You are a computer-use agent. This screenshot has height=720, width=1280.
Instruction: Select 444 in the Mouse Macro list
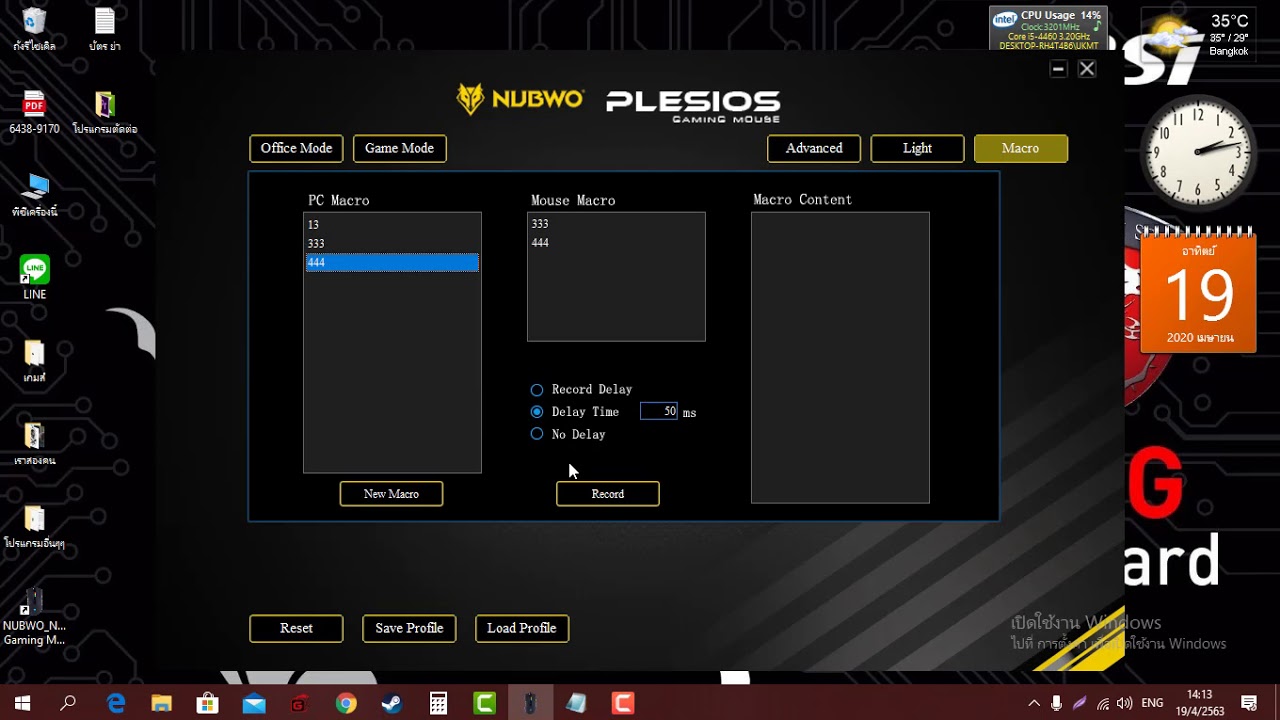(x=616, y=243)
